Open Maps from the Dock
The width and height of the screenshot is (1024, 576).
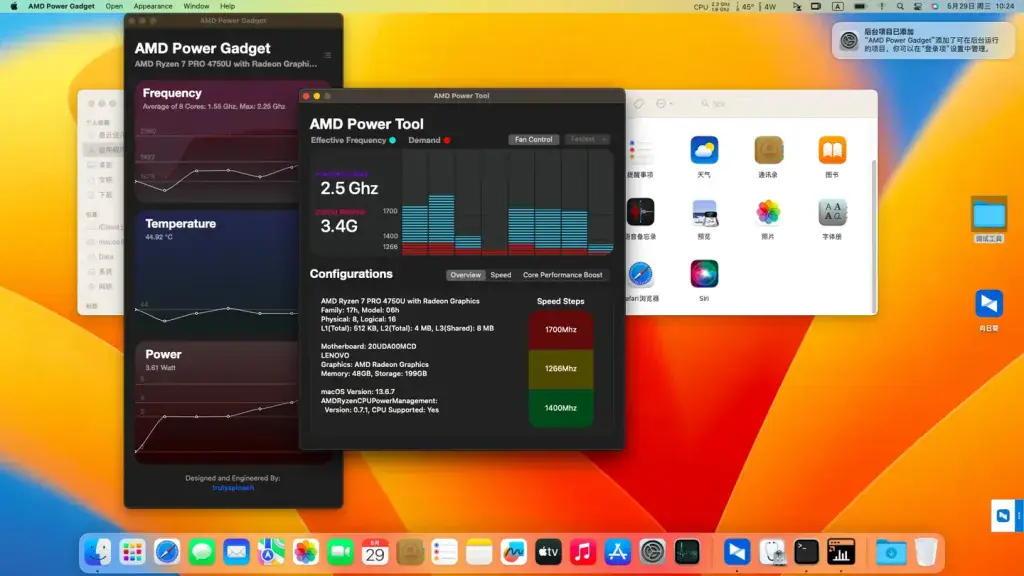pos(271,552)
